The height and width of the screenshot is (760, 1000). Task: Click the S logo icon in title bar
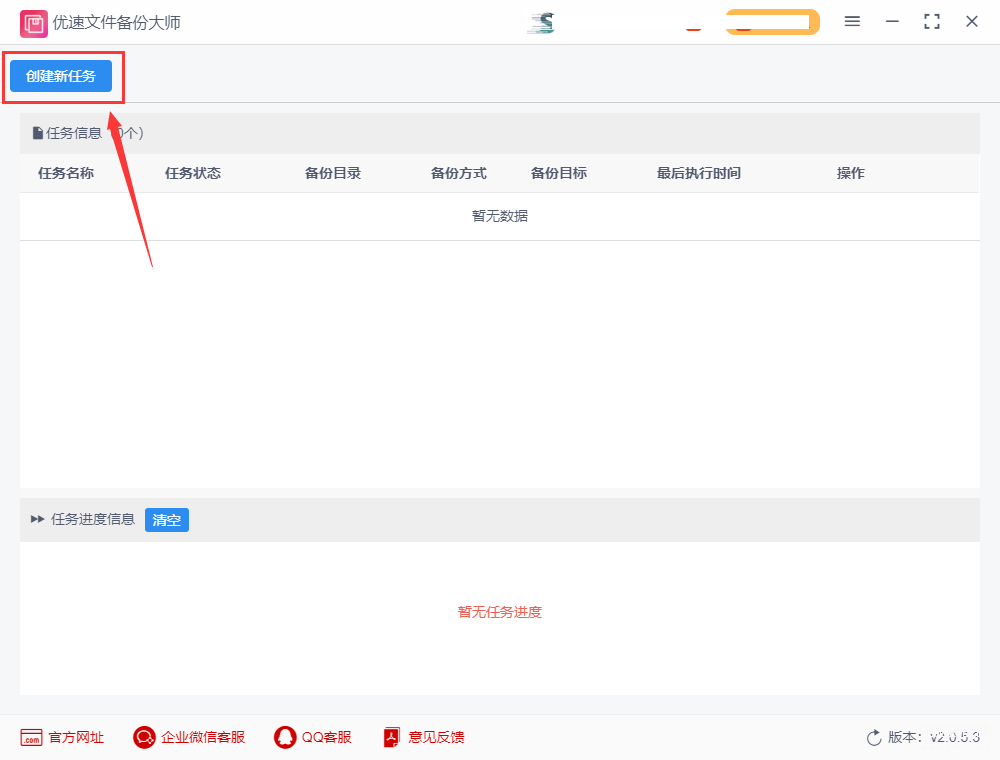(541, 23)
